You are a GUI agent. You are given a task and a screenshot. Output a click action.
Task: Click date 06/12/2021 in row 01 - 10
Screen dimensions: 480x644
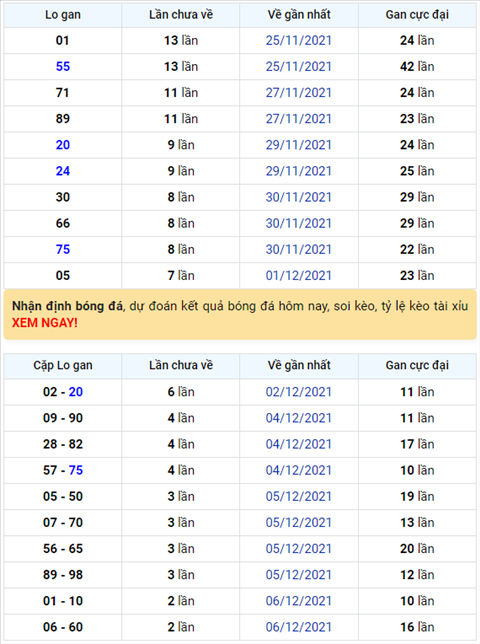(299, 601)
